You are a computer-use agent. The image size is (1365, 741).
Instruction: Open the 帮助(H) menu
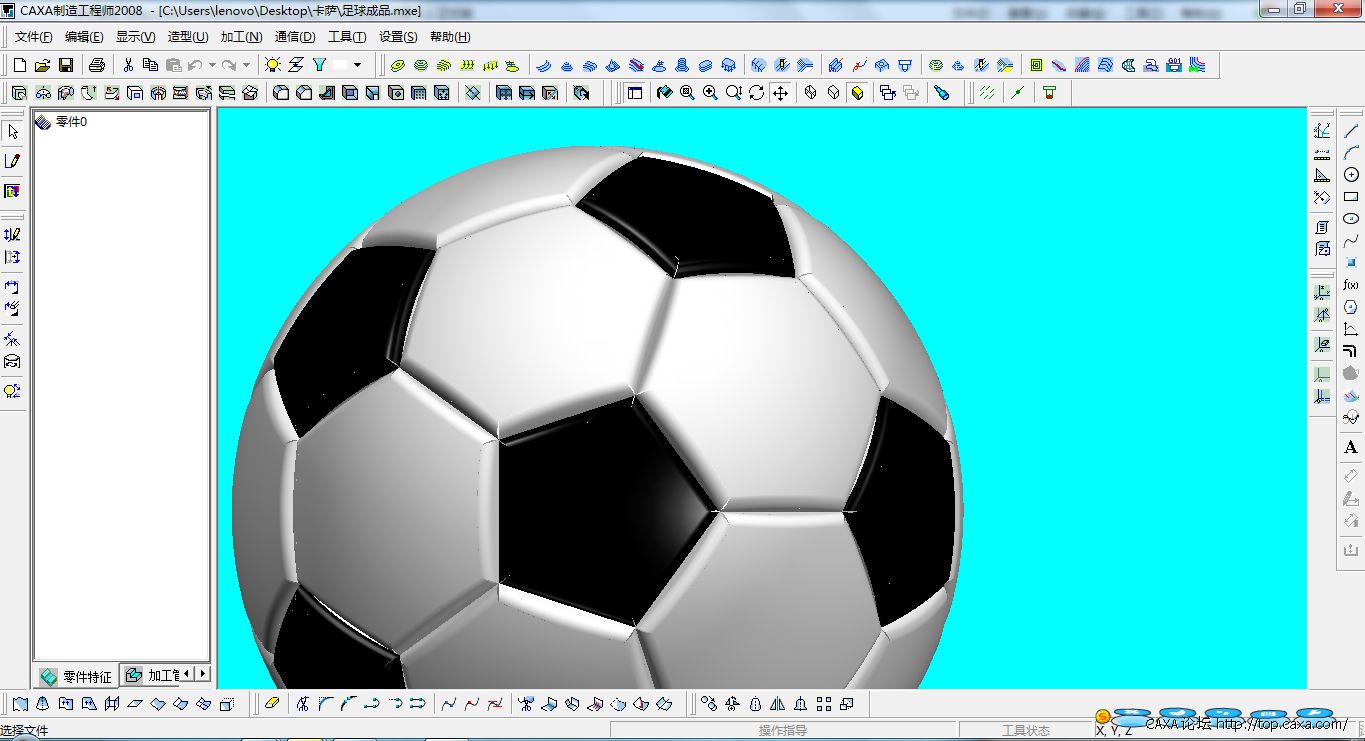coord(450,37)
